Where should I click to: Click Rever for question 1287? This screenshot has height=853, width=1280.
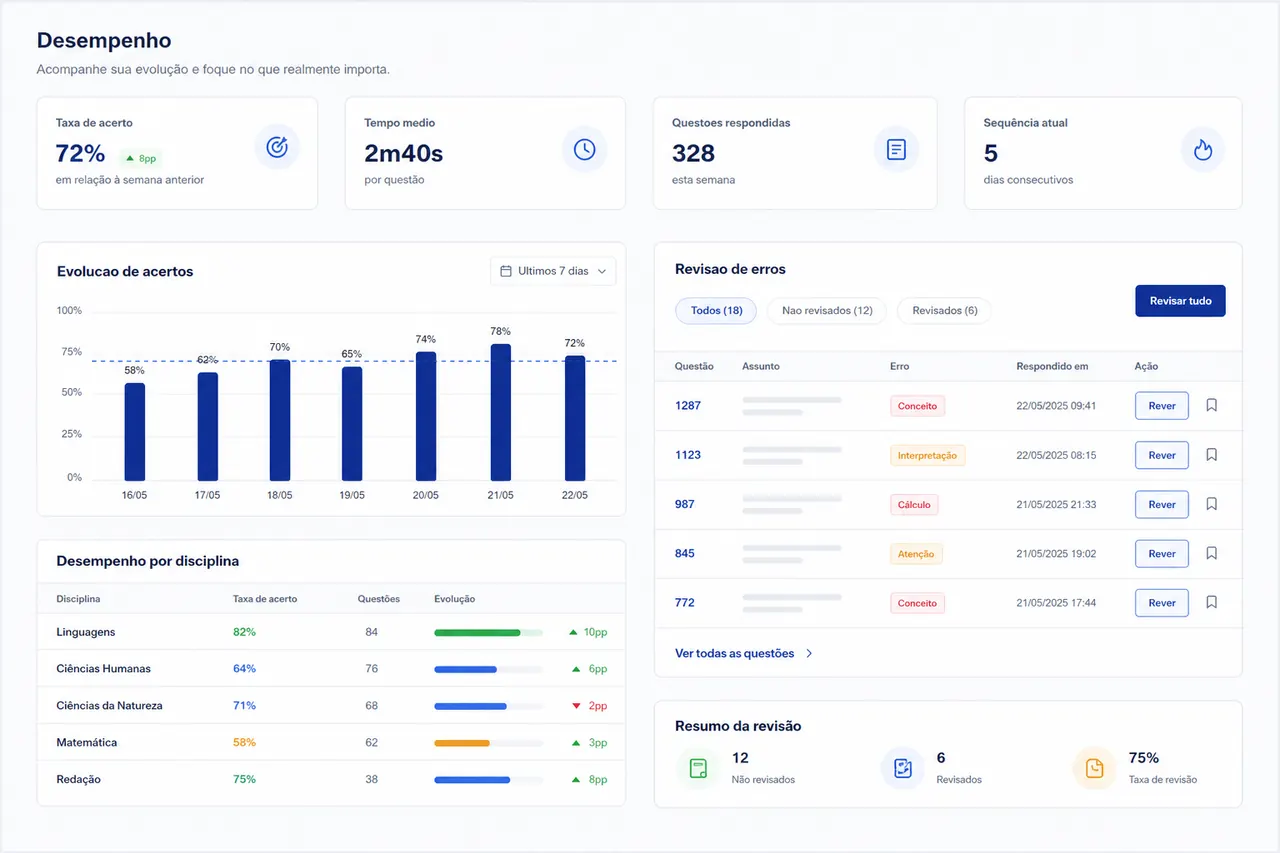point(1162,406)
